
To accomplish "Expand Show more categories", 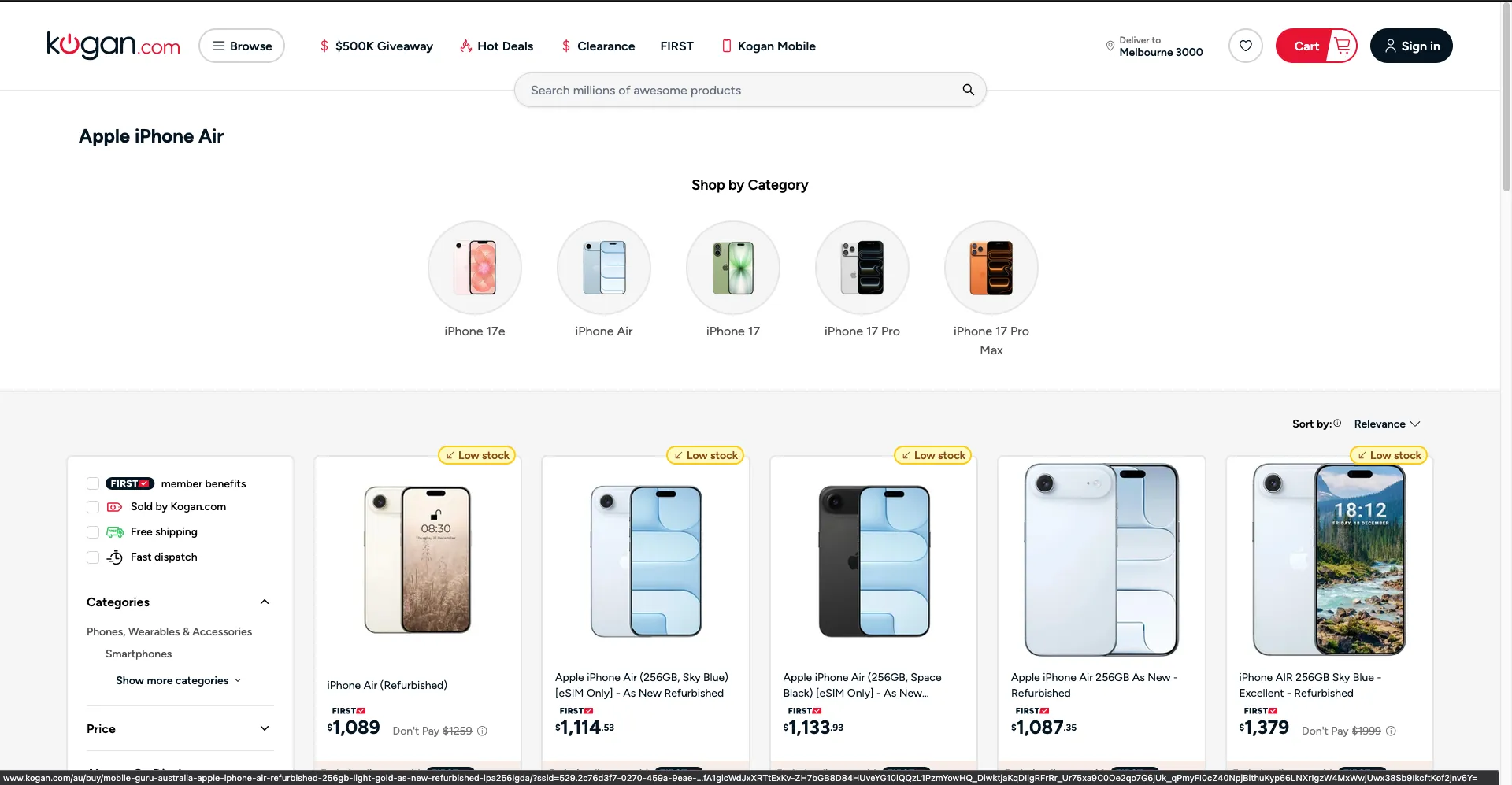I will 179,680.
